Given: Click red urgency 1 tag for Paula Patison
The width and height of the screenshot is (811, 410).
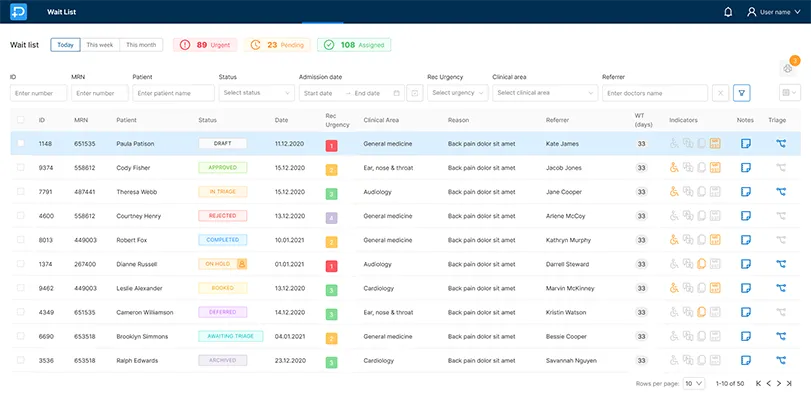Looking at the screenshot, I should point(332,146).
